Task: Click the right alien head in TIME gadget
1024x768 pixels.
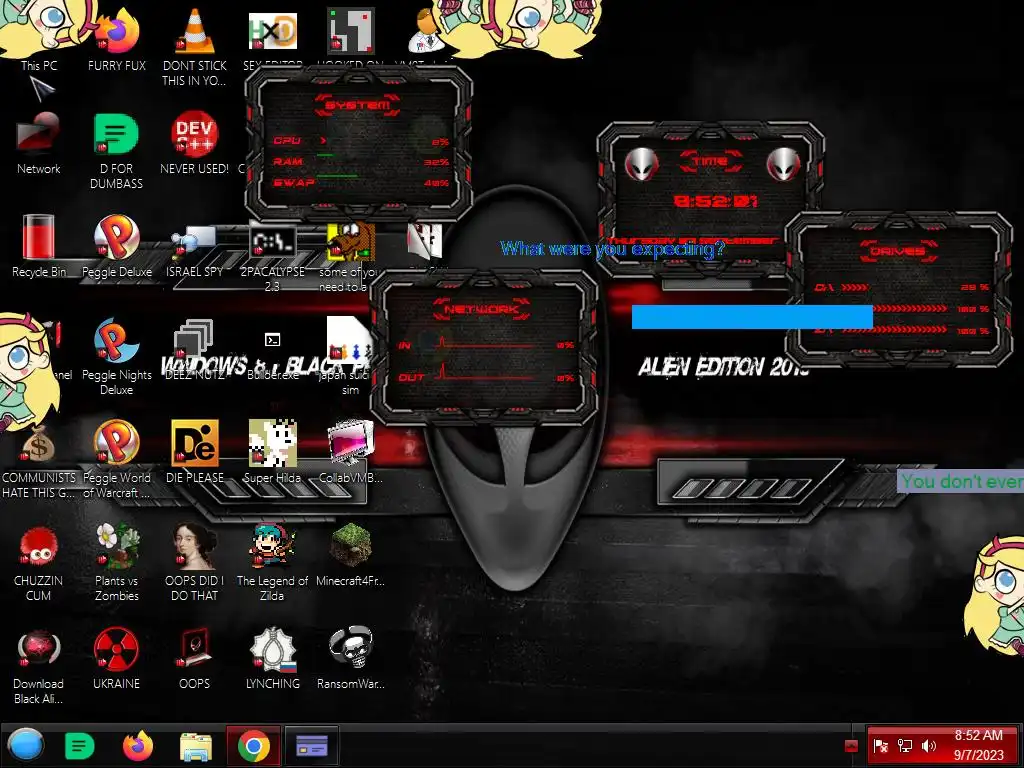Action: tap(783, 164)
